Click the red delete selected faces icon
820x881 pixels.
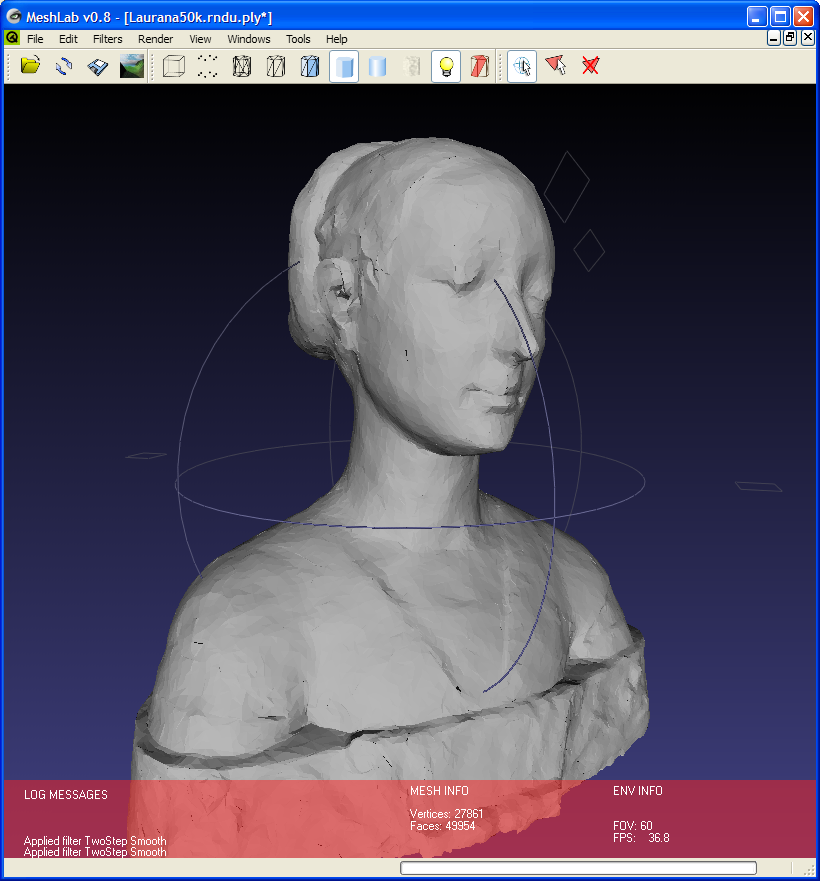590,67
